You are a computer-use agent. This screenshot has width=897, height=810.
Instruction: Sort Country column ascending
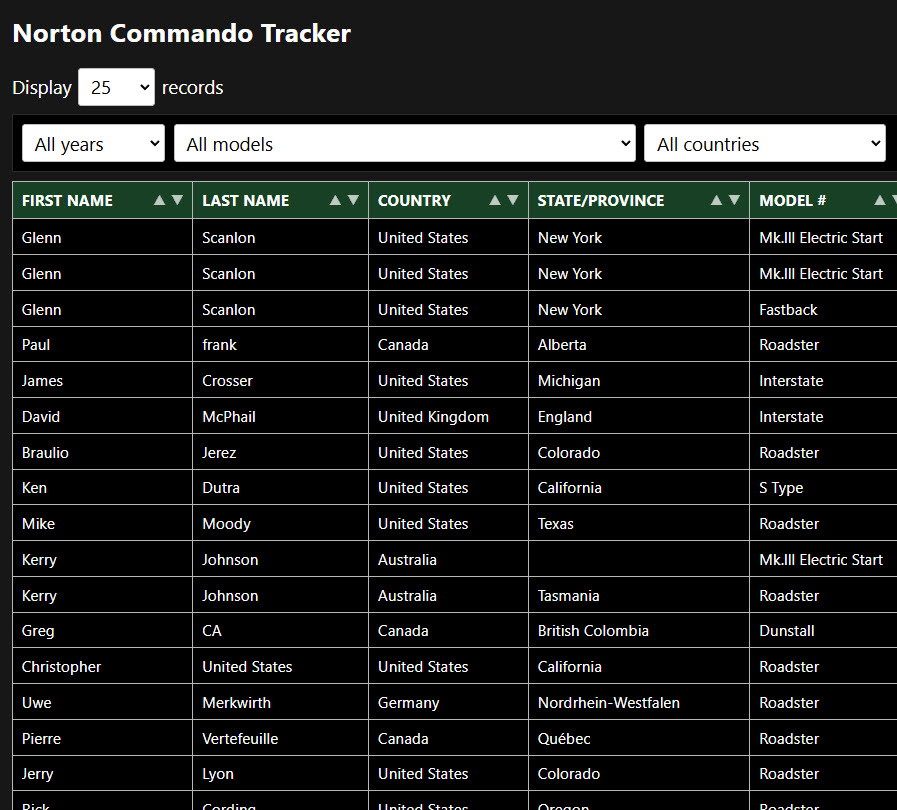tap(495, 200)
